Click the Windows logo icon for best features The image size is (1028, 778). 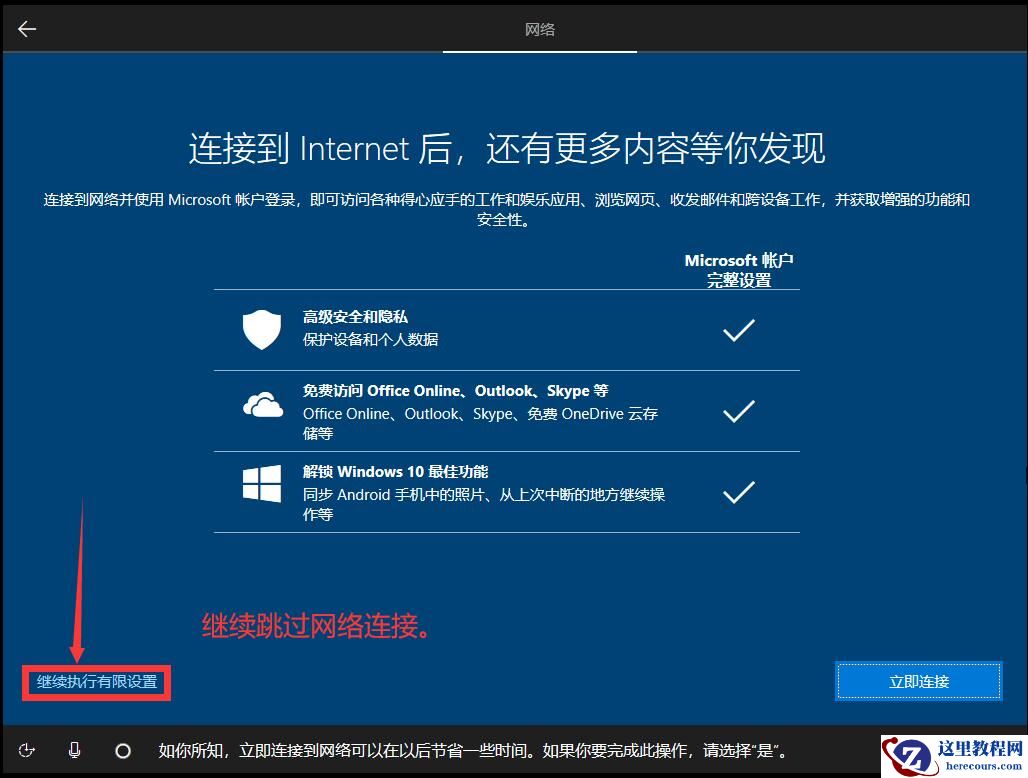(261, 483)
